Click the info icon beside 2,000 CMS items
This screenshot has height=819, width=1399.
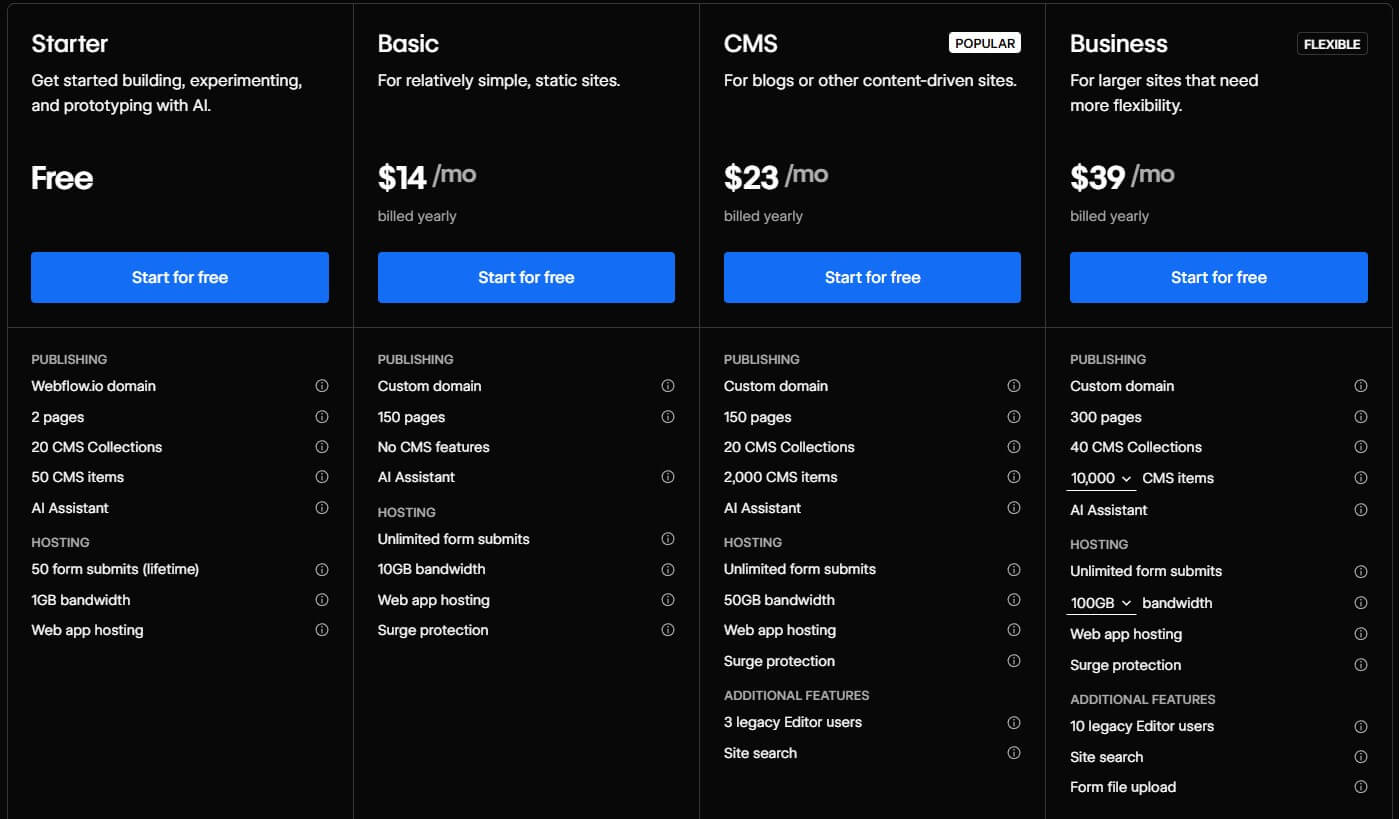pyautogui.click(x=1014, y=477)
